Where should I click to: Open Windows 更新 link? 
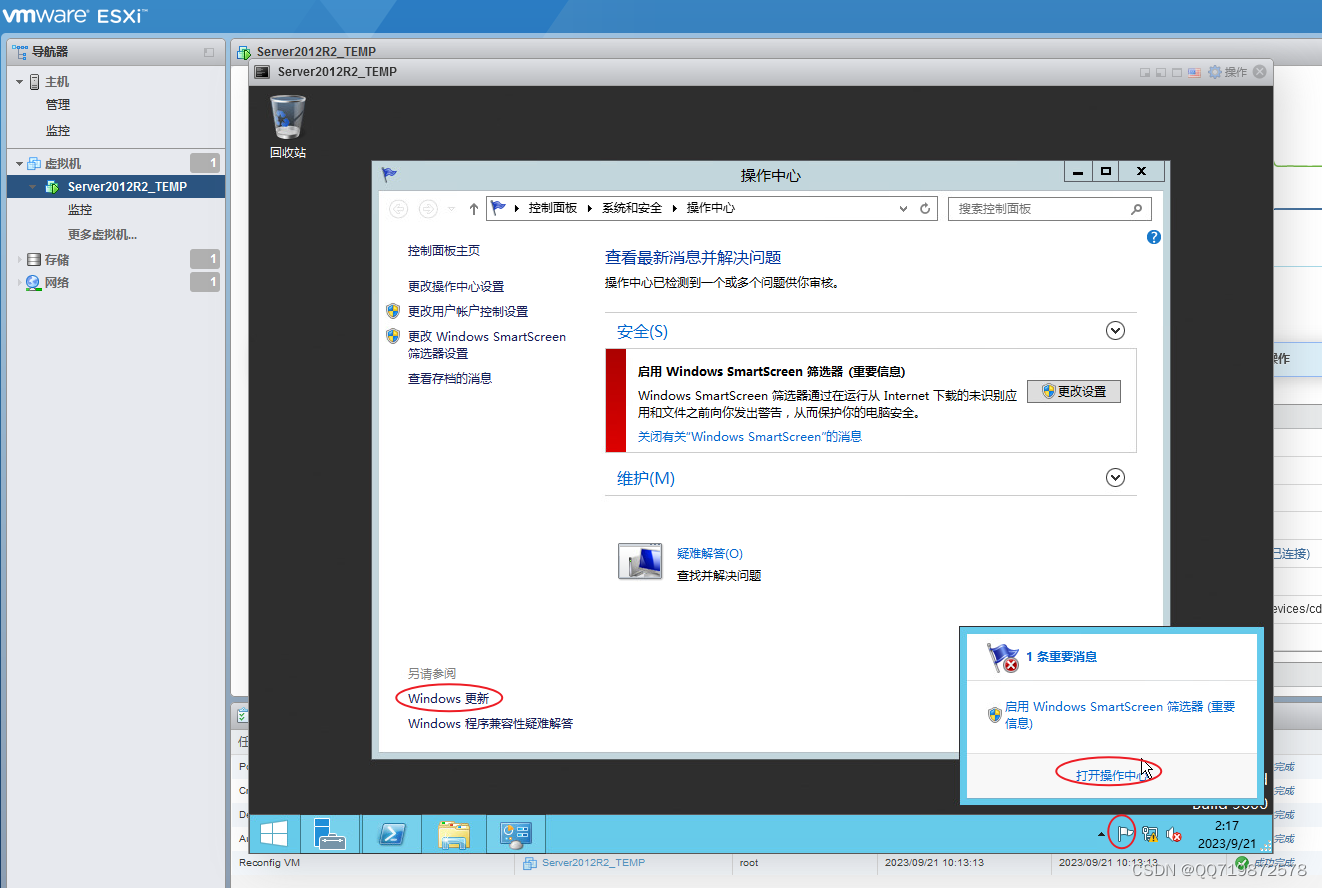click(449, 698)
